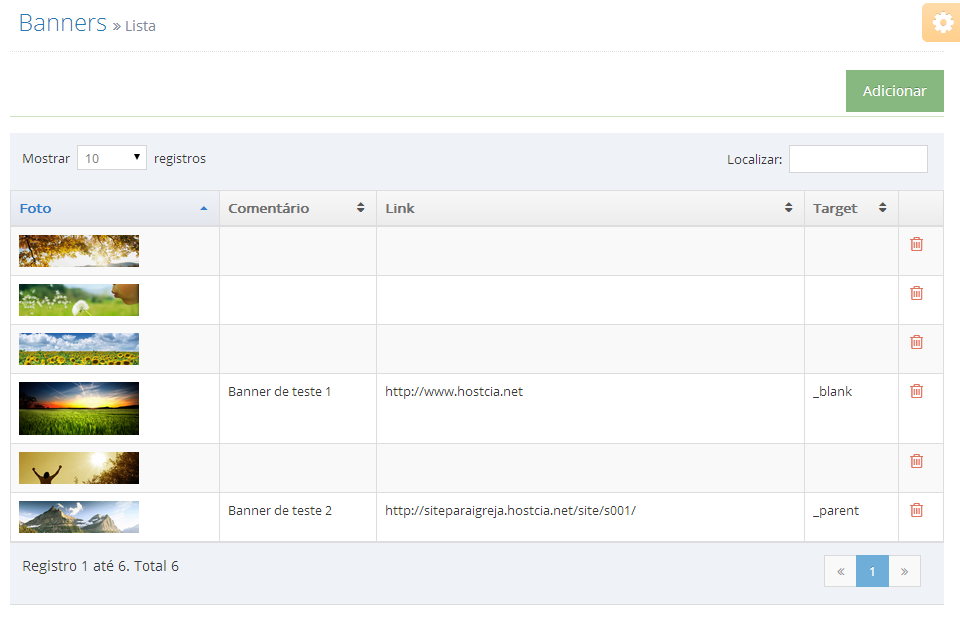
Task: Delete Banner de teste 2 via trash icon
Action: pyautogui.click(x=917, y=510)
